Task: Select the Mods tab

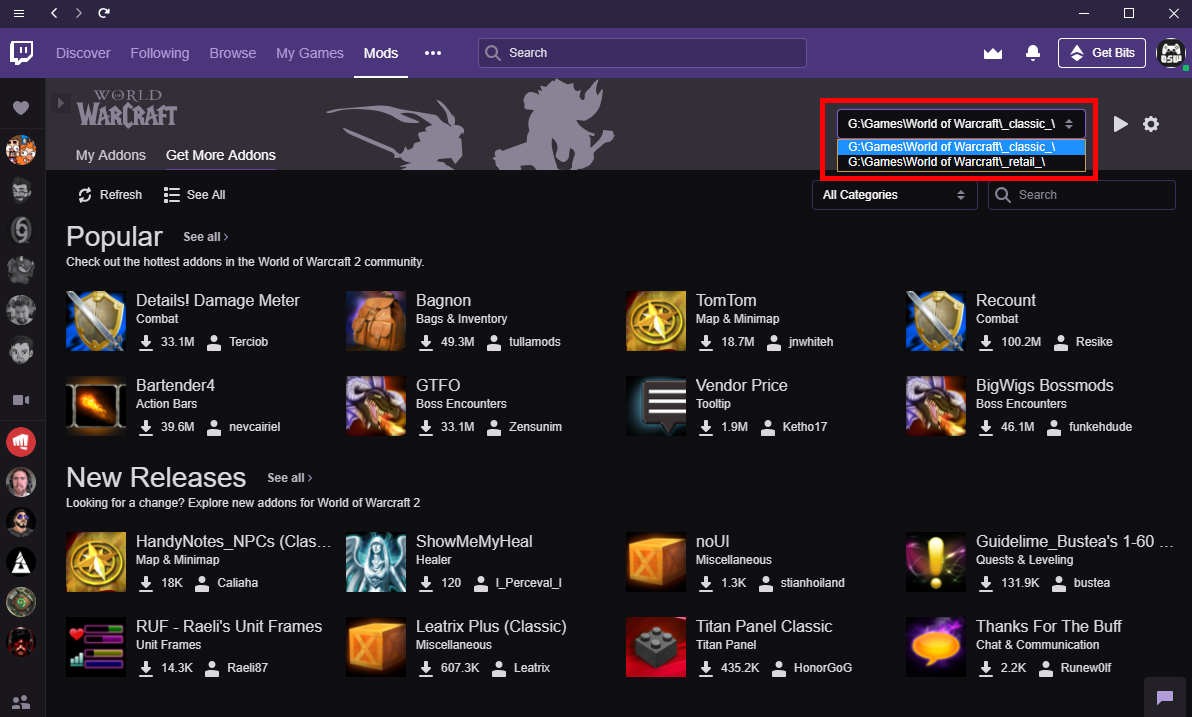Action: 381,53
